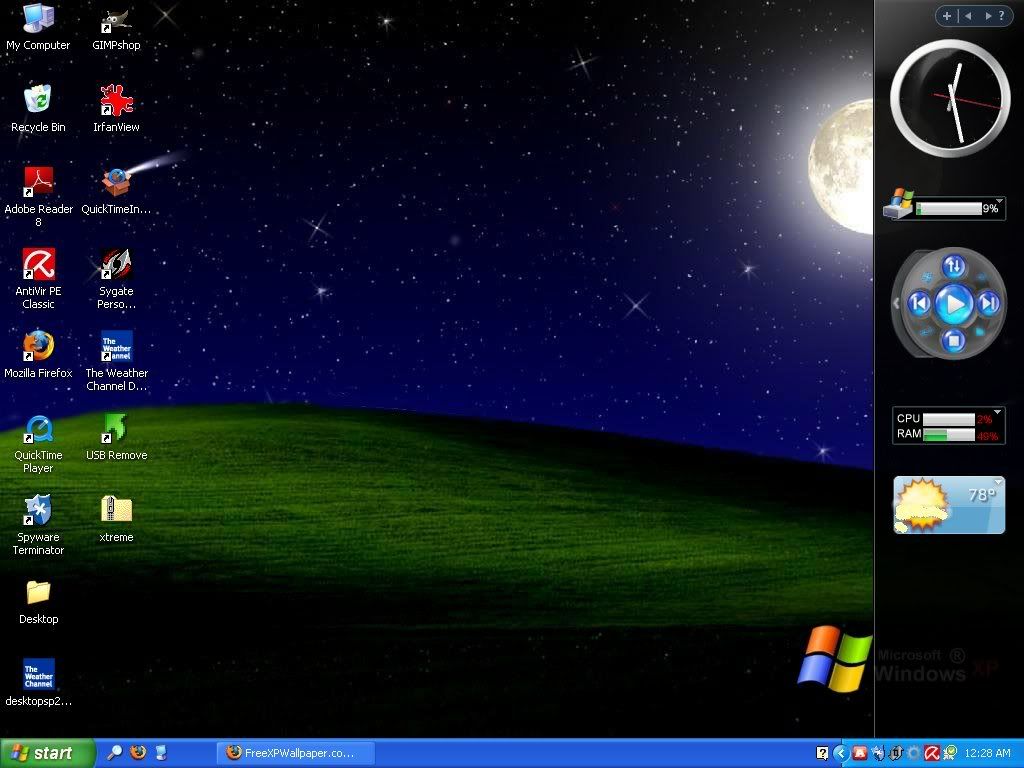
Task: Open the weather gadget dropdown arrow
Action: coord(999,482)
